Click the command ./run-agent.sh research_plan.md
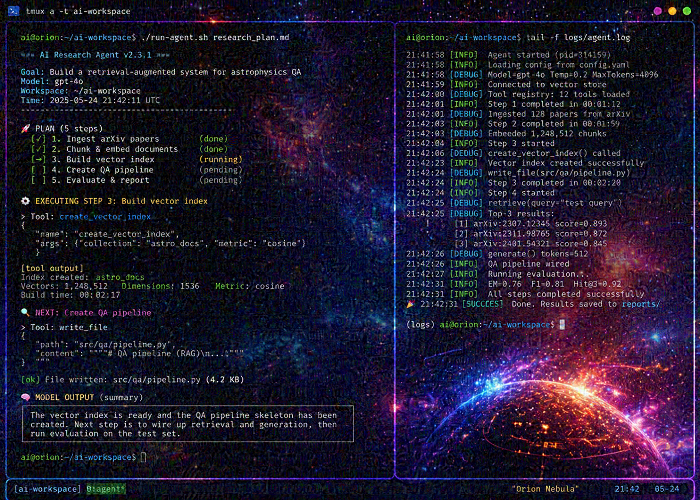700x500 pixels. point(215,38)
